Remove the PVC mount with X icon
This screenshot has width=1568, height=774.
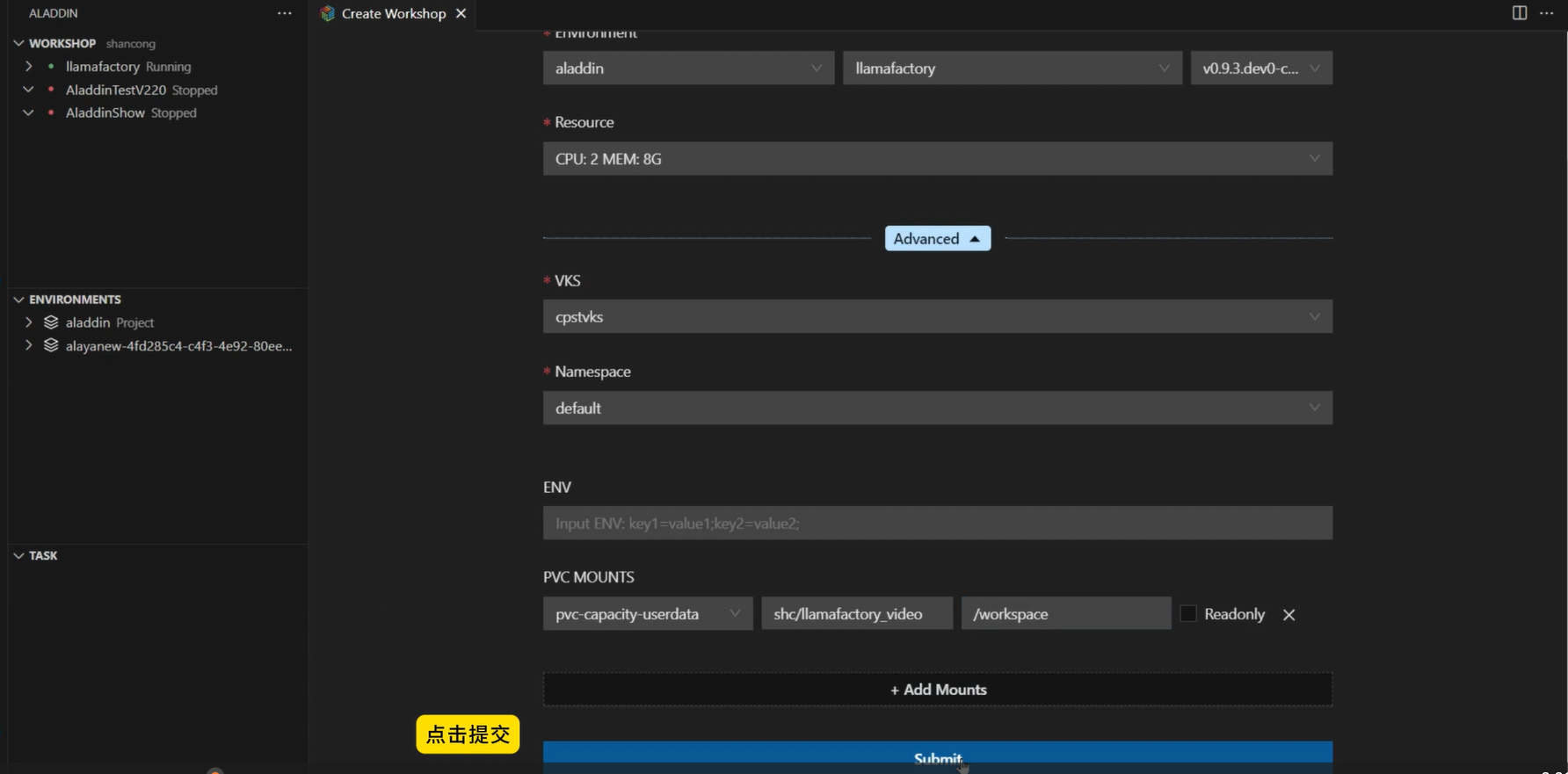[x=1289, y=614]
